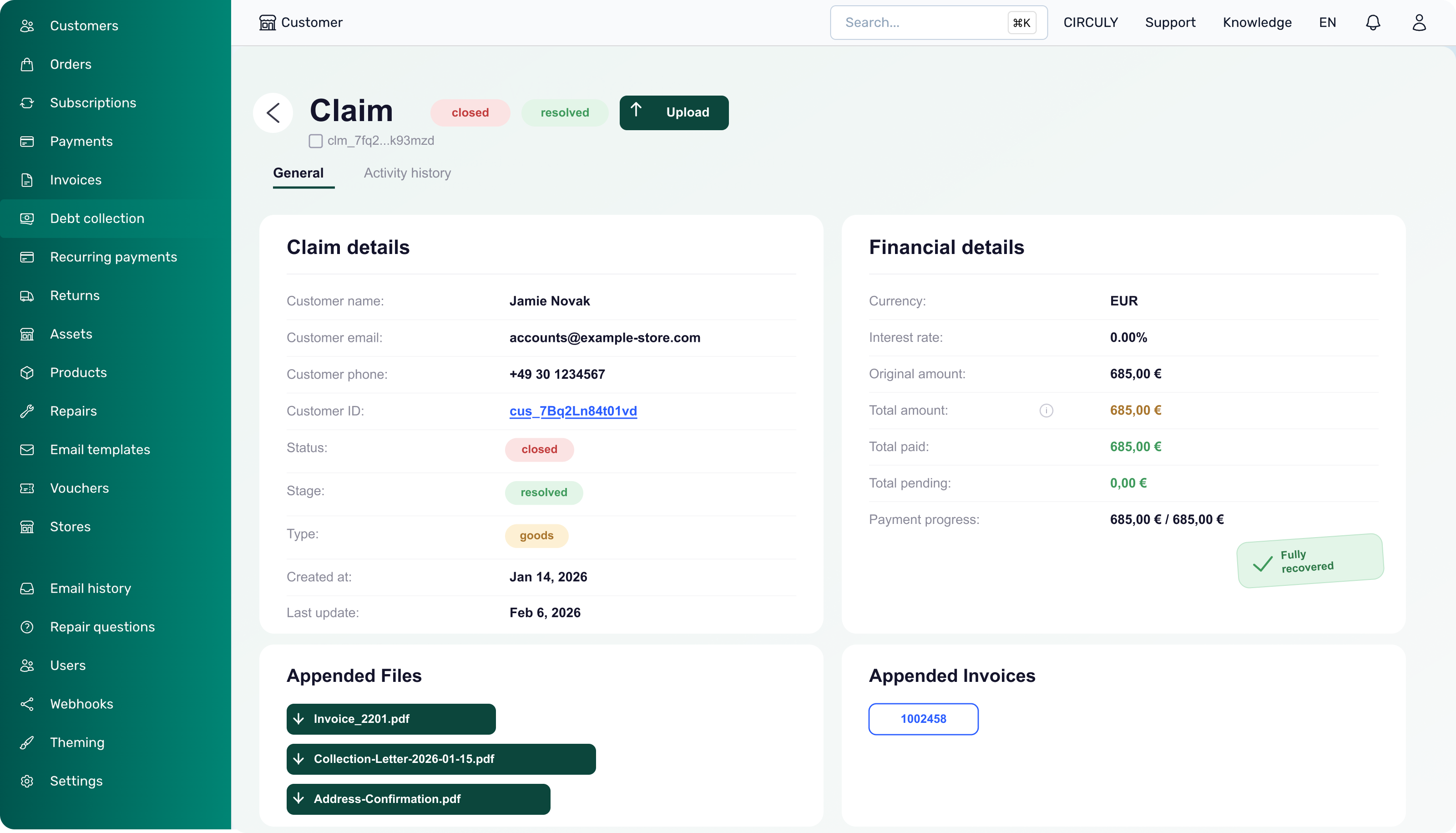Viewport: 1456px width, 833px height.
Task: Click the Products box icon
Action: click(27, 372)
